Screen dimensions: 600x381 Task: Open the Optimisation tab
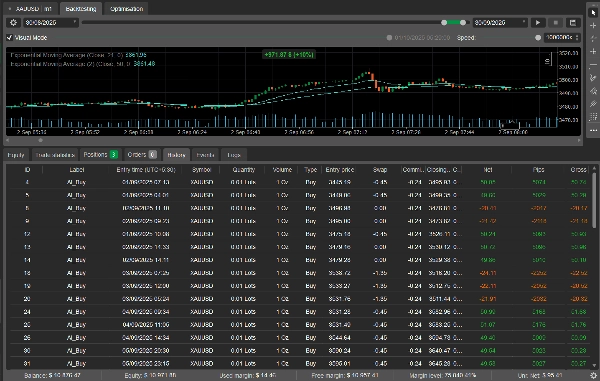126,8
